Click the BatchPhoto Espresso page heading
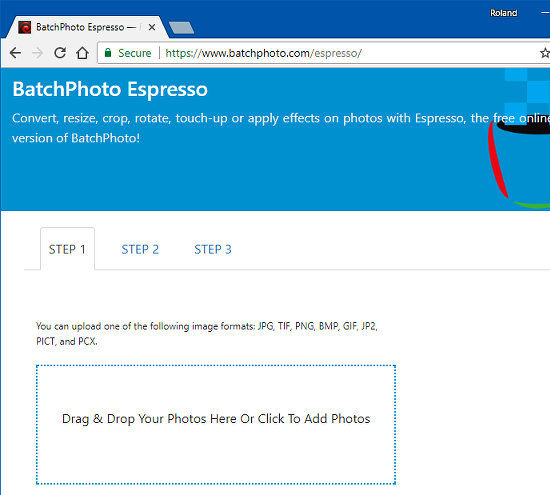Image resolution: width=550 pixels, height=495 pixels. point(110,89)
